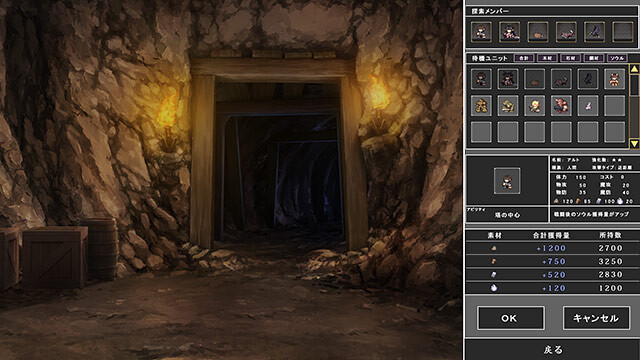Click the soul material row showing +120
This screenshot has width=640, height=360.
[553, 288]
